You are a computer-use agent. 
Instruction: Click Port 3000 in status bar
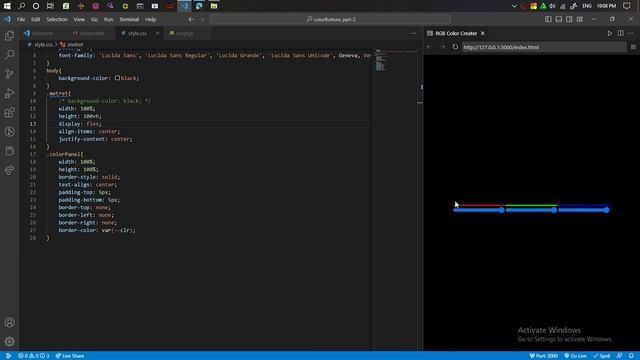point(544,356)
